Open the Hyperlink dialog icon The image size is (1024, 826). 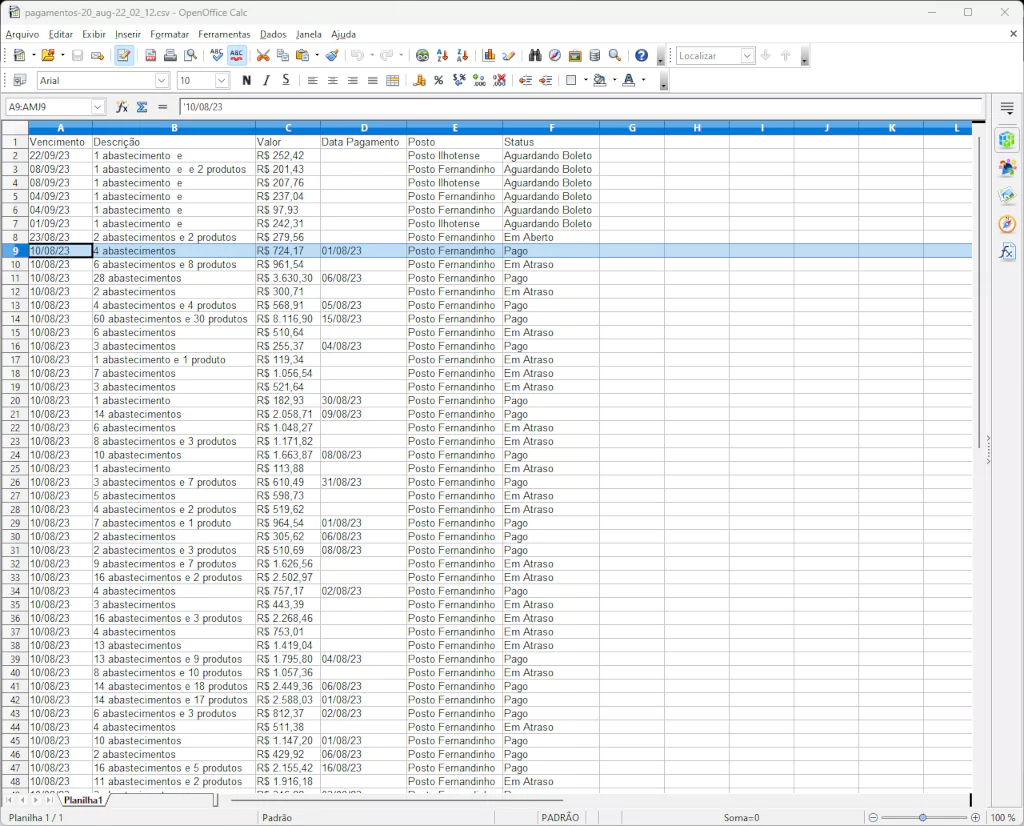pos(423,56)
